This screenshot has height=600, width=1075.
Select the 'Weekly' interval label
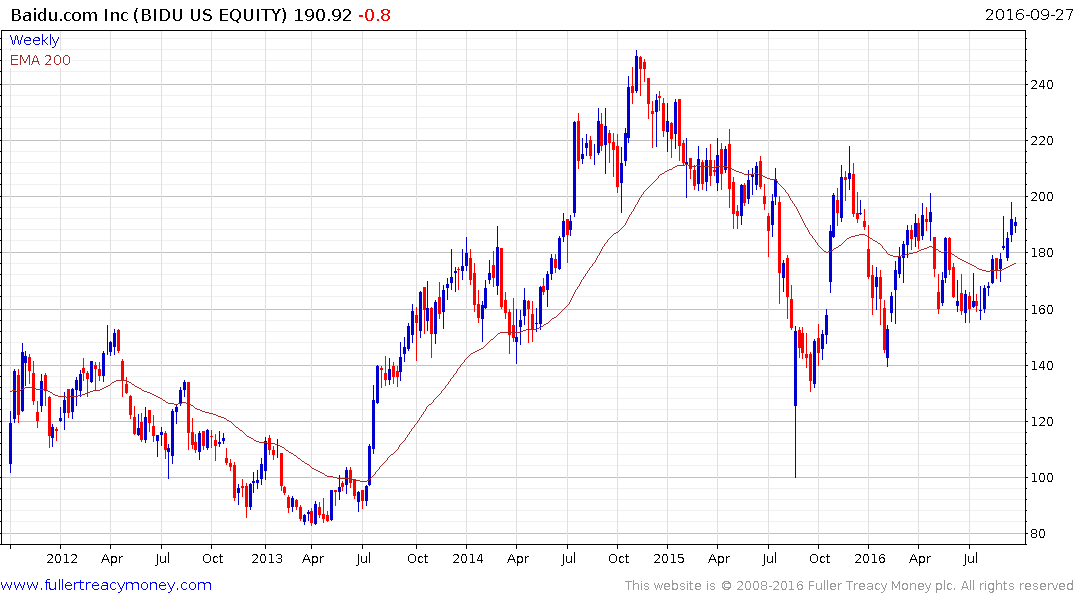(34, 40)
